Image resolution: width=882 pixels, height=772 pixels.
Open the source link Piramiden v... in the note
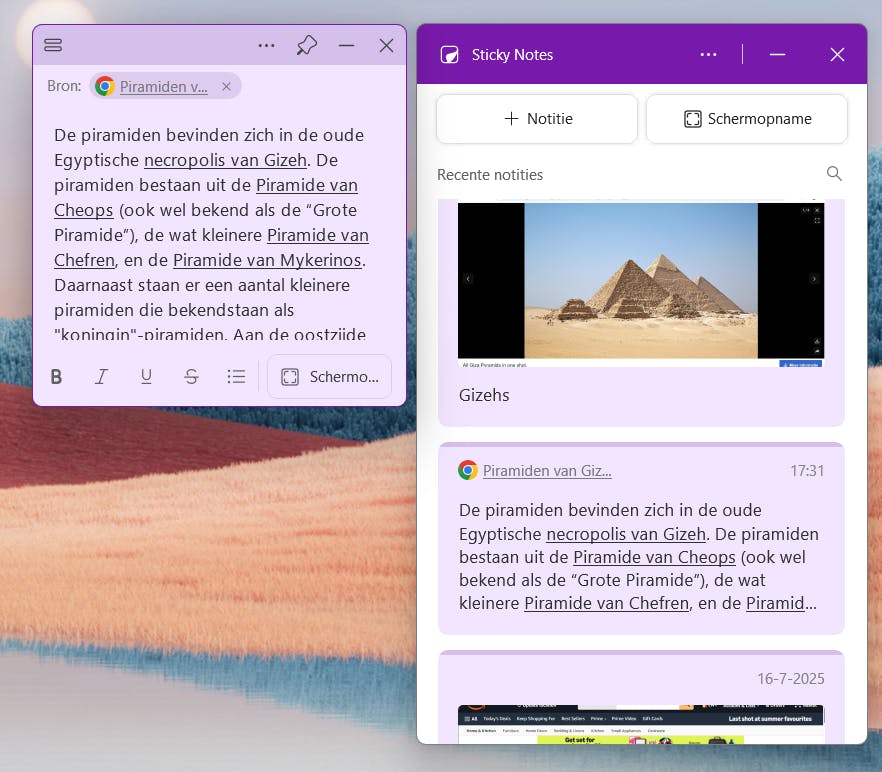pyautogui.click(x=164, y=87)
